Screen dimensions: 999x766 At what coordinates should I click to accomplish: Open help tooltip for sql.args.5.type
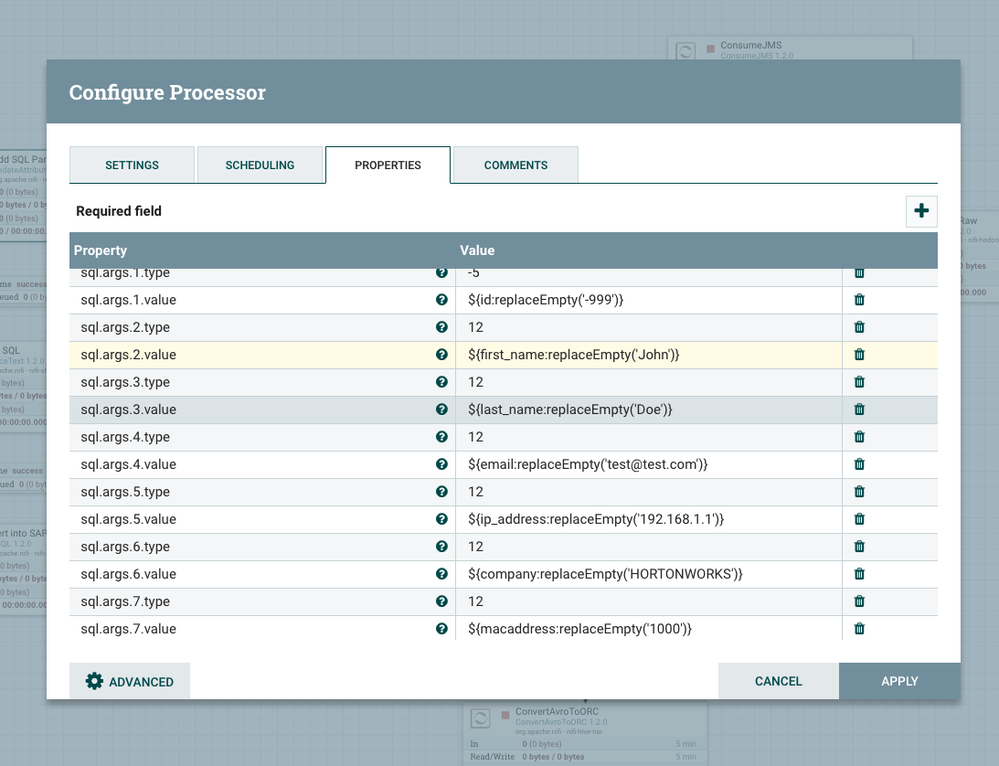pyautogui.click(x=441, y=492)
